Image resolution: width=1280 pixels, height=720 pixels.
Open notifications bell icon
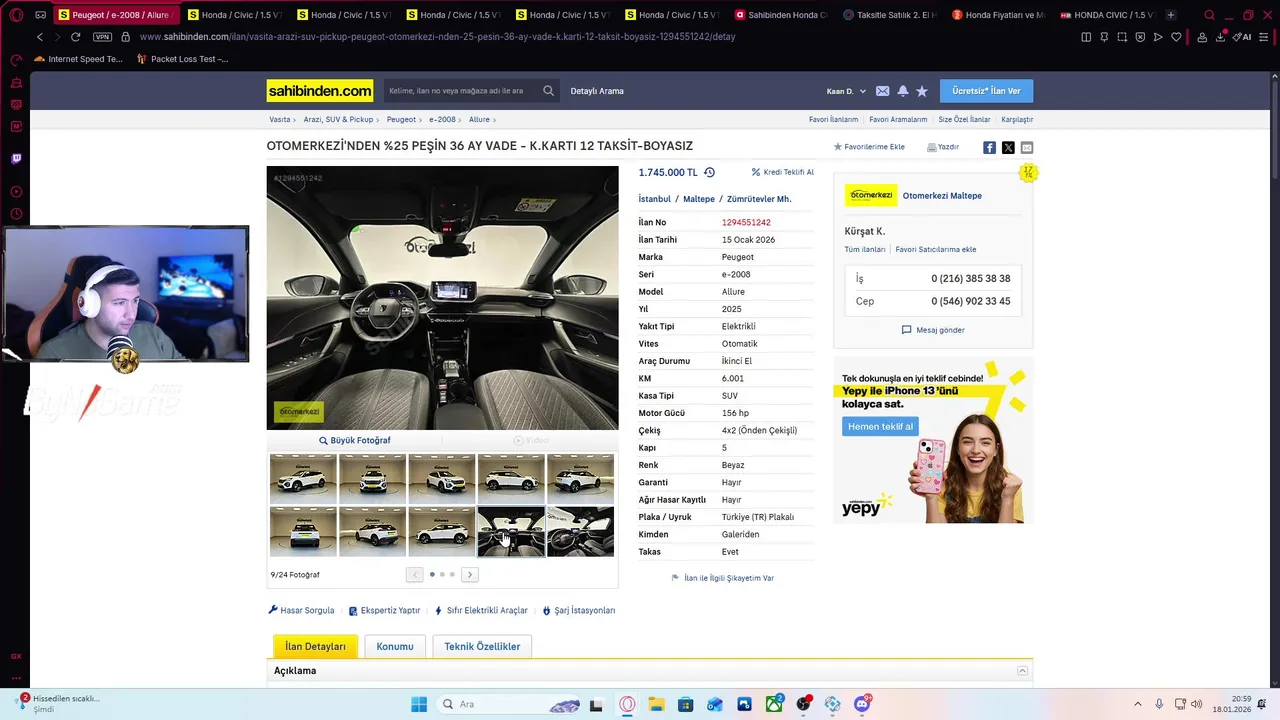[903, 91]
